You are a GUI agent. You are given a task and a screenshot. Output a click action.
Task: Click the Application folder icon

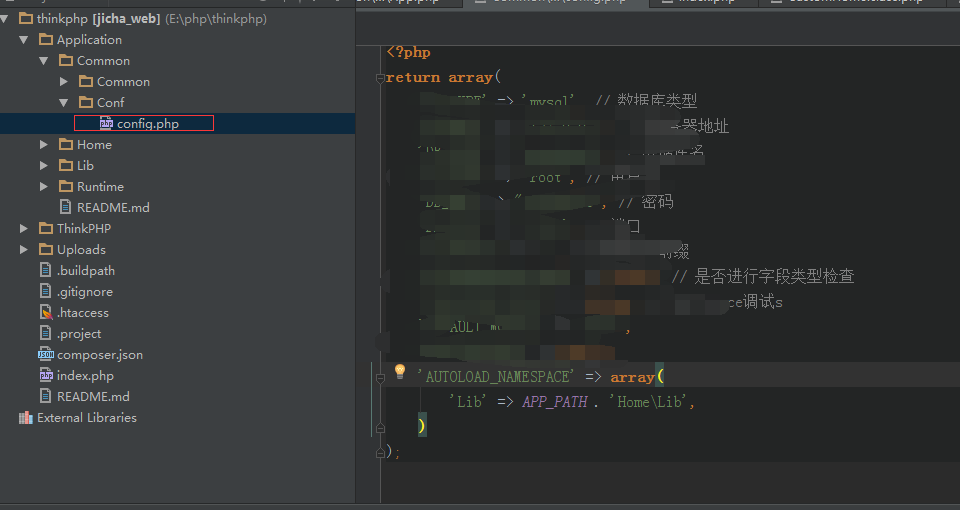tap(46, 40)
